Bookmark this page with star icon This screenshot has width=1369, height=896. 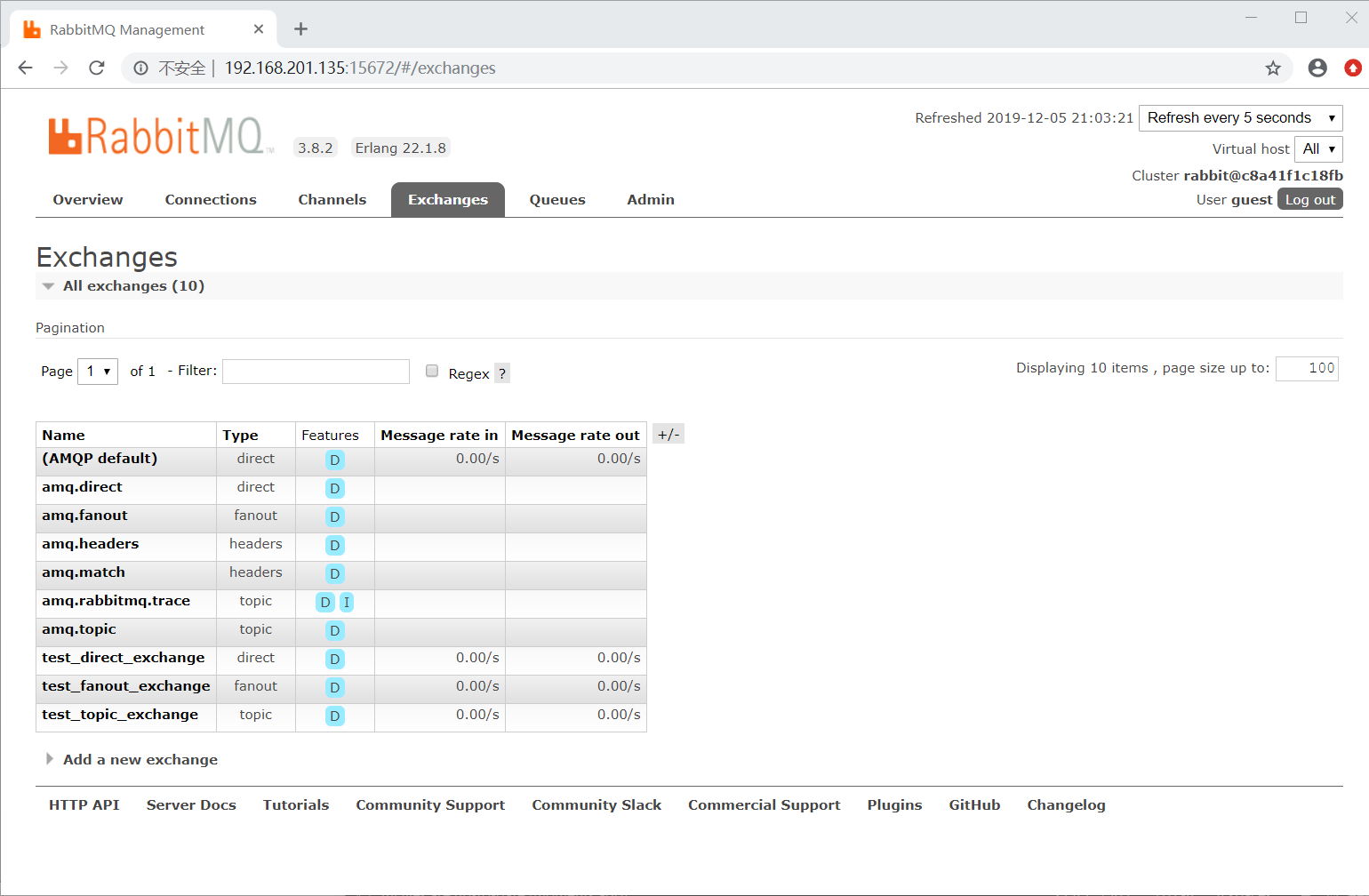pos(1273,68)
